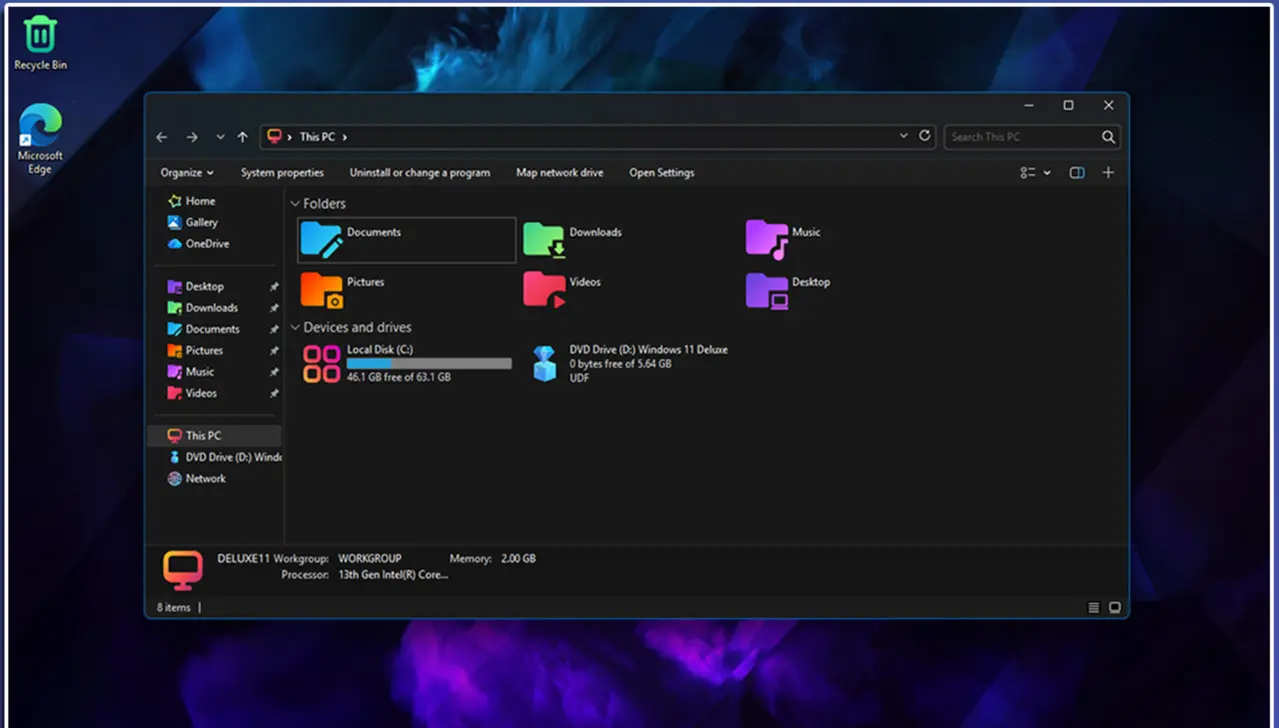Collapse the Devices and drives group
Viewport: 1279px width, 728px height.
pos(295,328)
